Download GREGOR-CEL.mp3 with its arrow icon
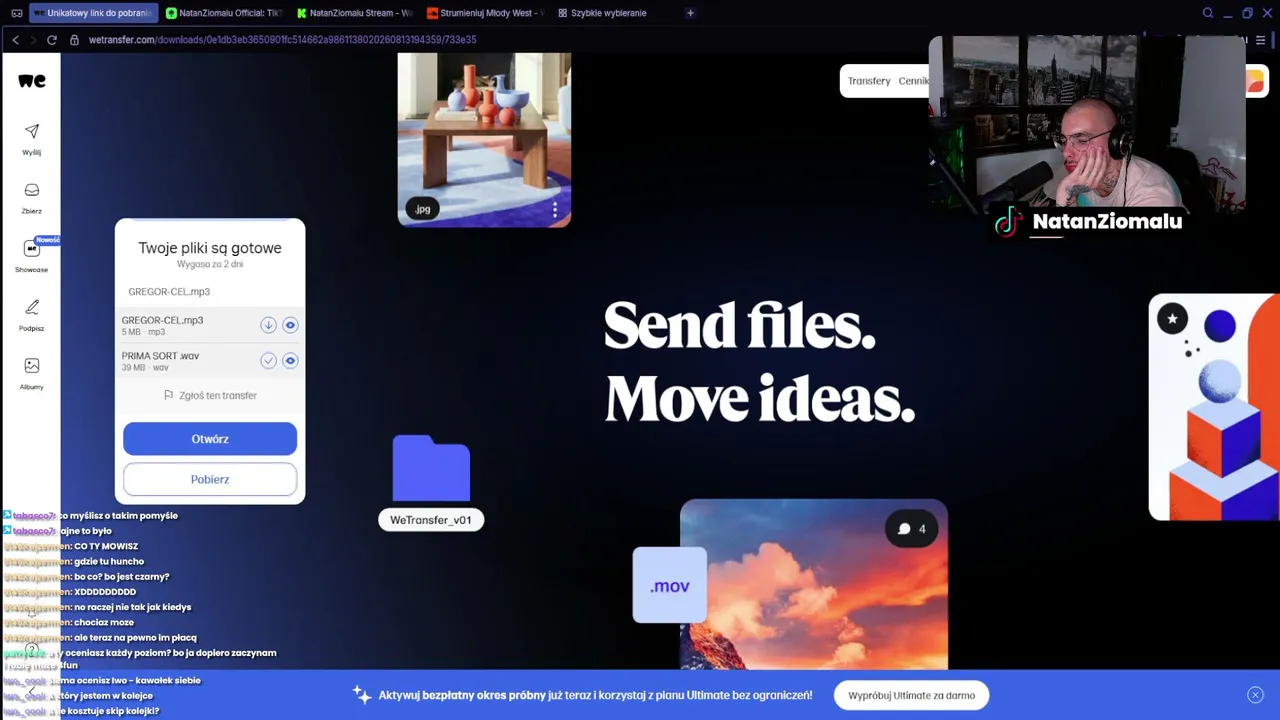This screenshot has height=720, width=1280. 268,325
